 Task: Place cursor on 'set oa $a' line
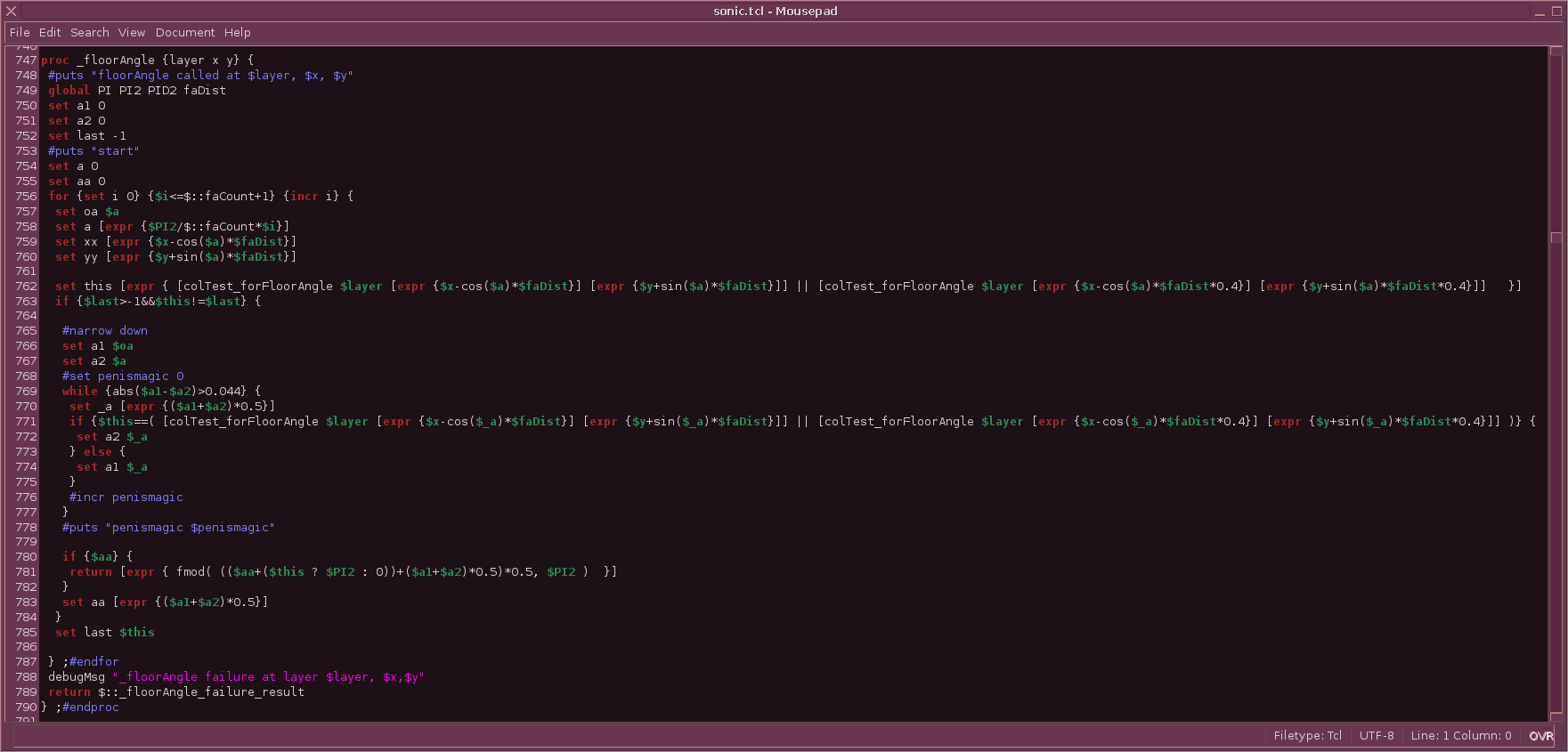pos(87,212)
